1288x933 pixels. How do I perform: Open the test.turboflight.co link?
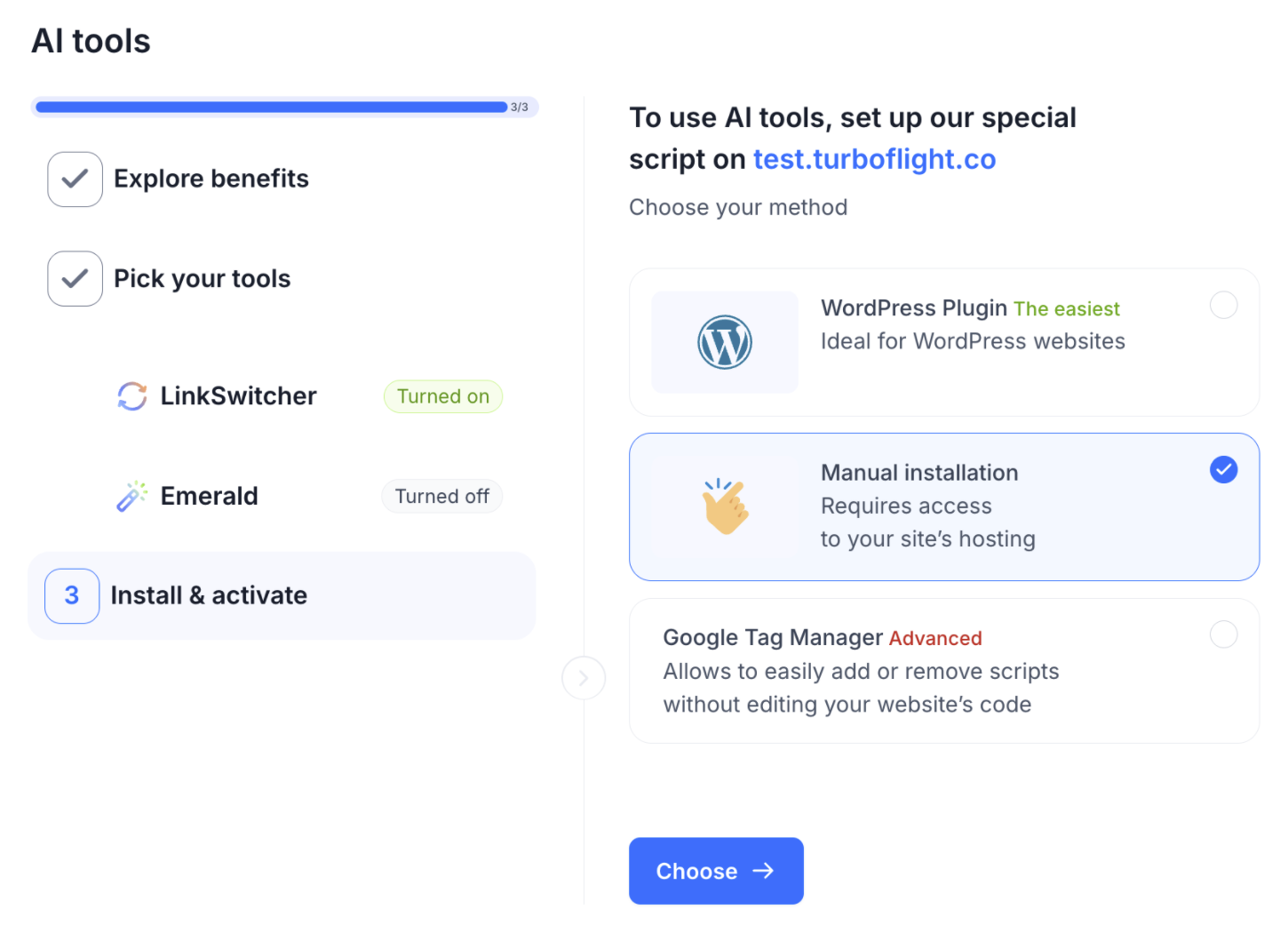(x=874, y=159)
